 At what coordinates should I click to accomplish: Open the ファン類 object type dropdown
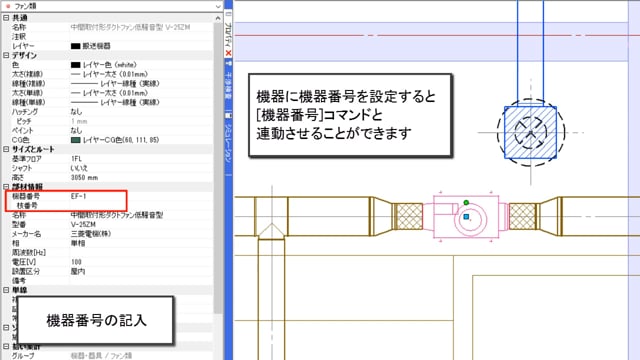pyautogui.click(x=218, y=6)
